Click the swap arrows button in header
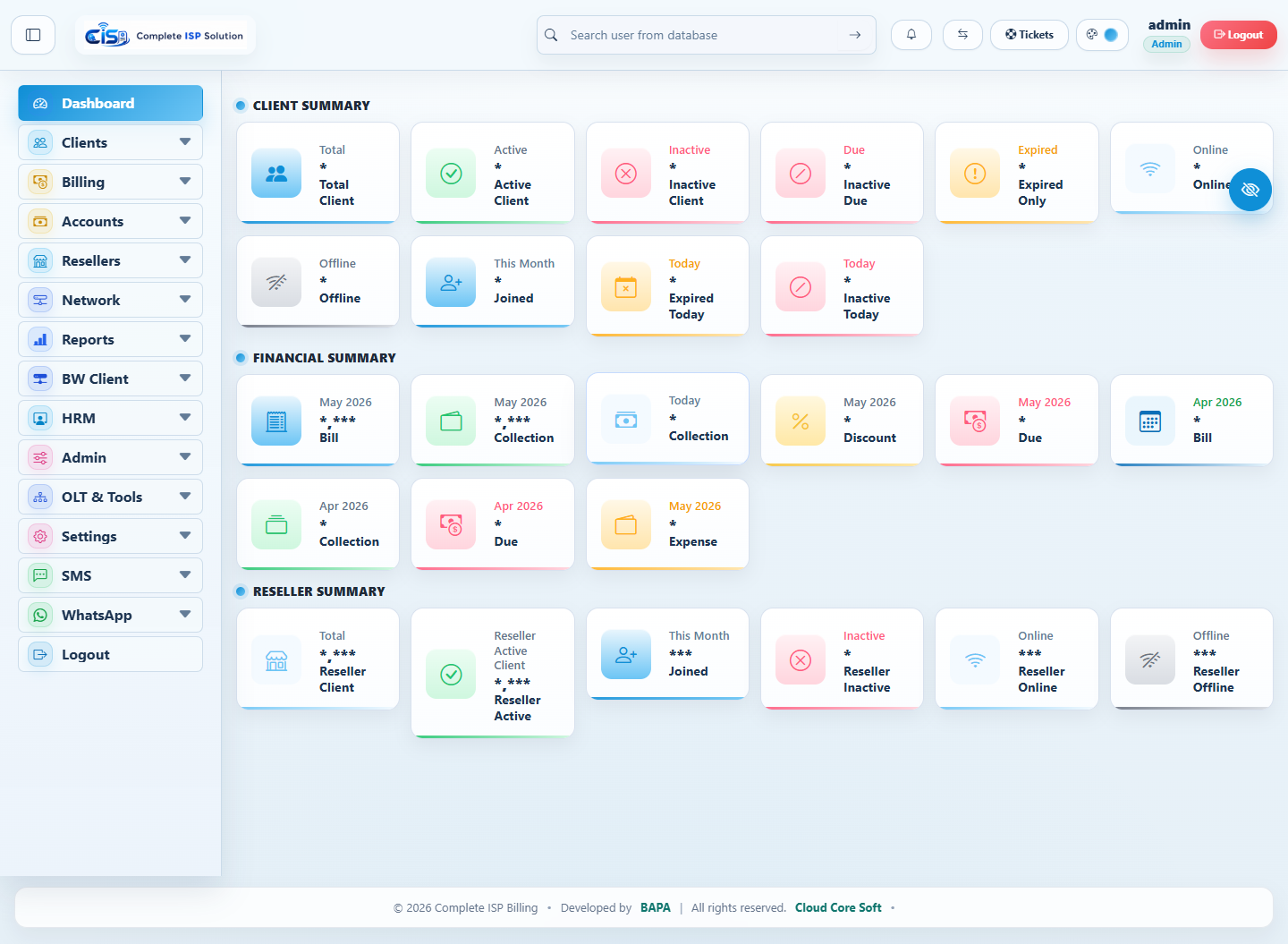1288x944 pixels. point(962,35)
